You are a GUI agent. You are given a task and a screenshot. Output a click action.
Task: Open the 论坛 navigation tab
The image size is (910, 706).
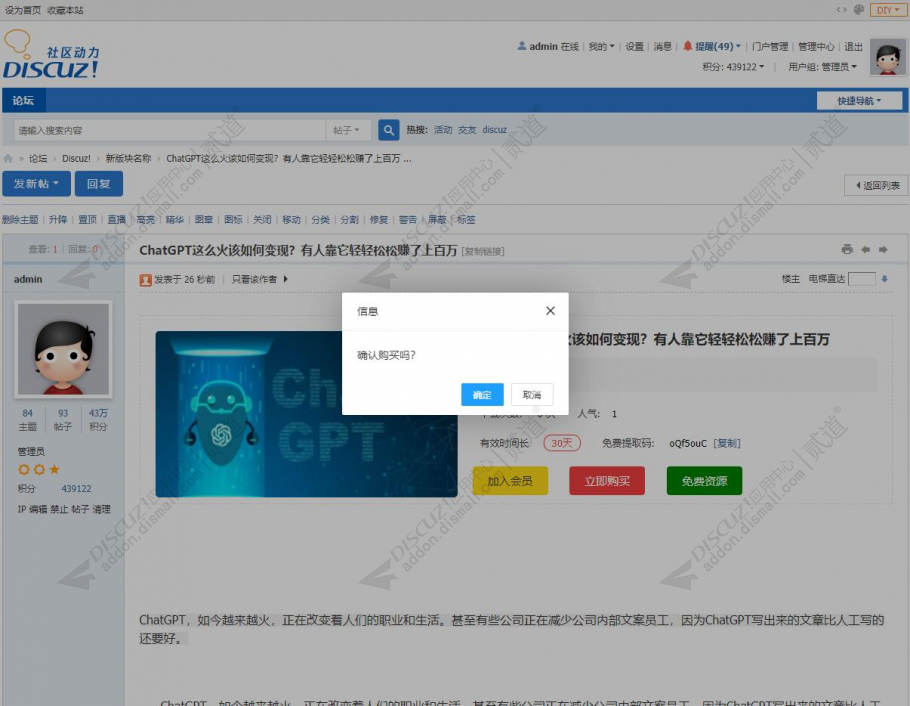[x=23, y=100]
